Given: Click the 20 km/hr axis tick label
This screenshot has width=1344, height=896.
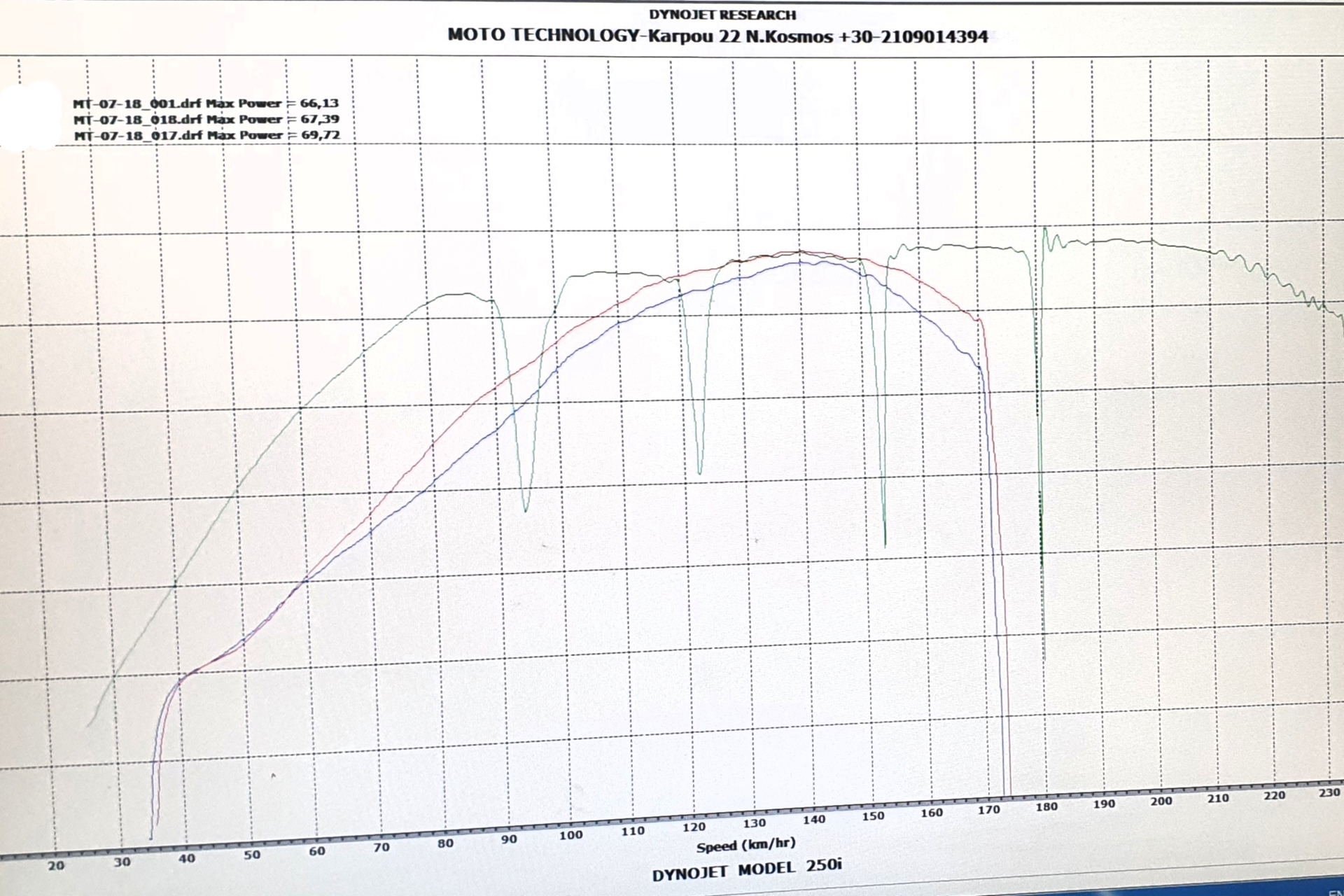Looking at the screenshot, I should pyautogui.click(x=56, y=867).
